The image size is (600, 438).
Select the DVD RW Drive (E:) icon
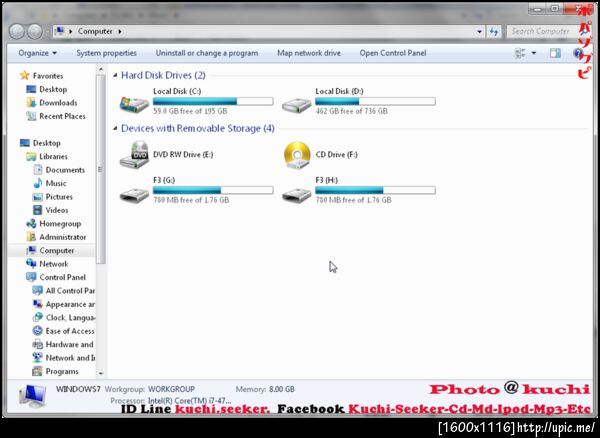(134, 155)
